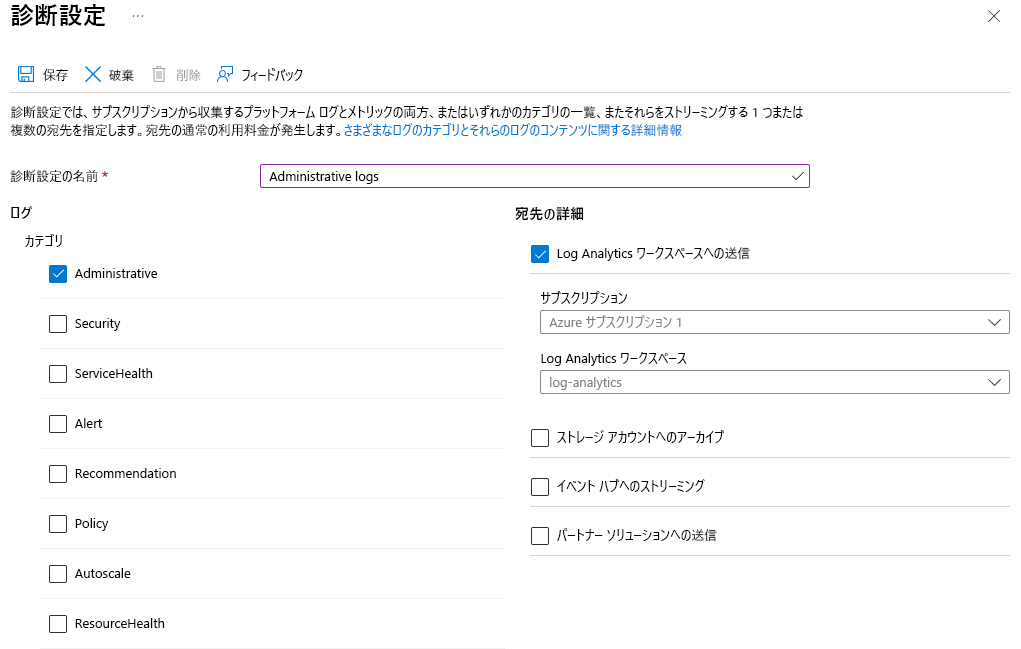Screen dimensions: 1021x649
Task: Enable the Security category checkbox
Action: tap(58, 324)
